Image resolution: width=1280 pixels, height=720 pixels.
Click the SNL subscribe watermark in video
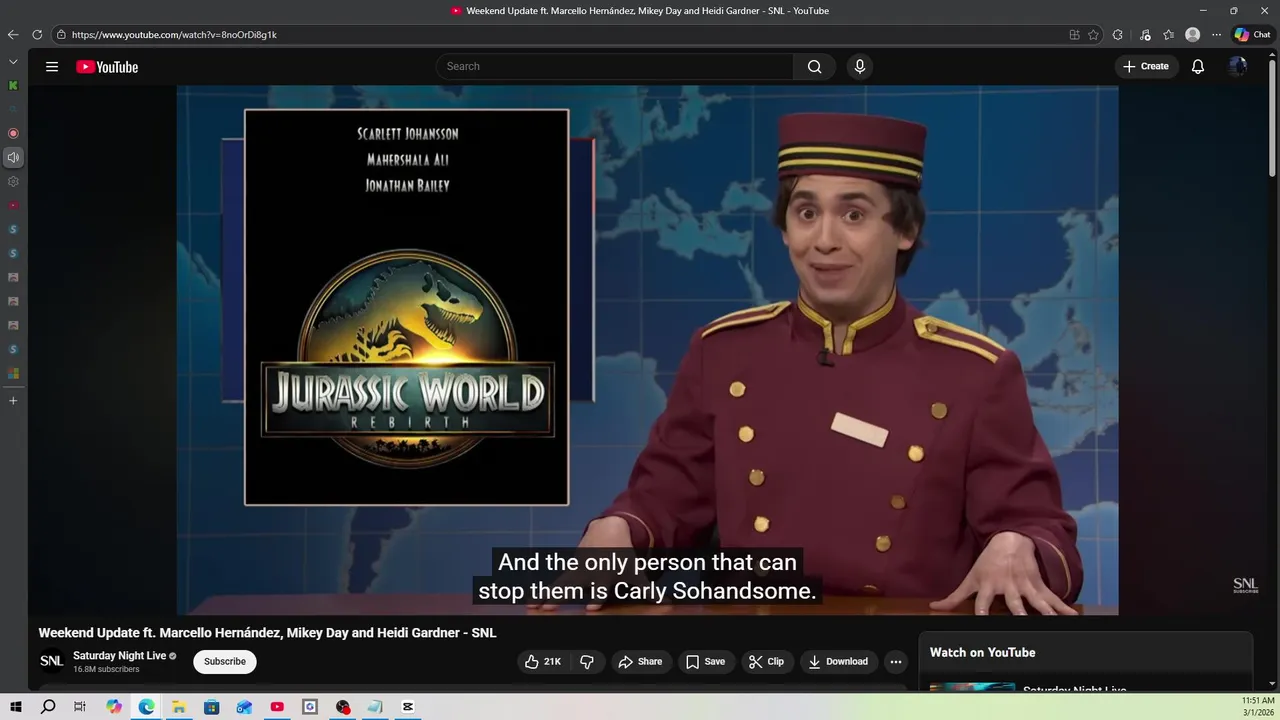tap(1245, 585)
